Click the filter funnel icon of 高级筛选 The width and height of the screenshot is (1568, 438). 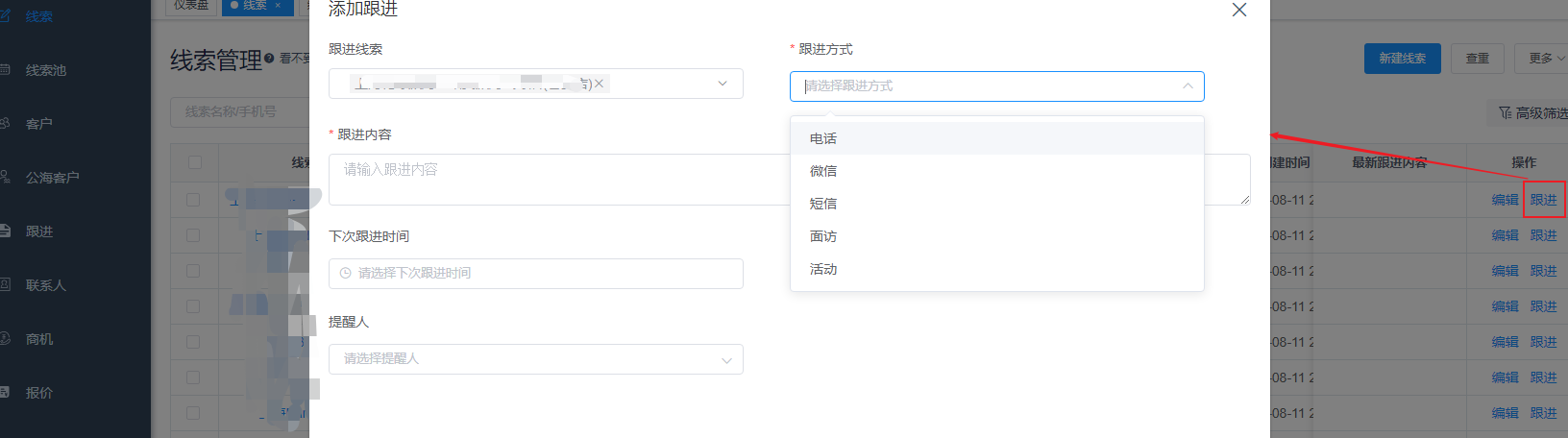pos(1506,113)
